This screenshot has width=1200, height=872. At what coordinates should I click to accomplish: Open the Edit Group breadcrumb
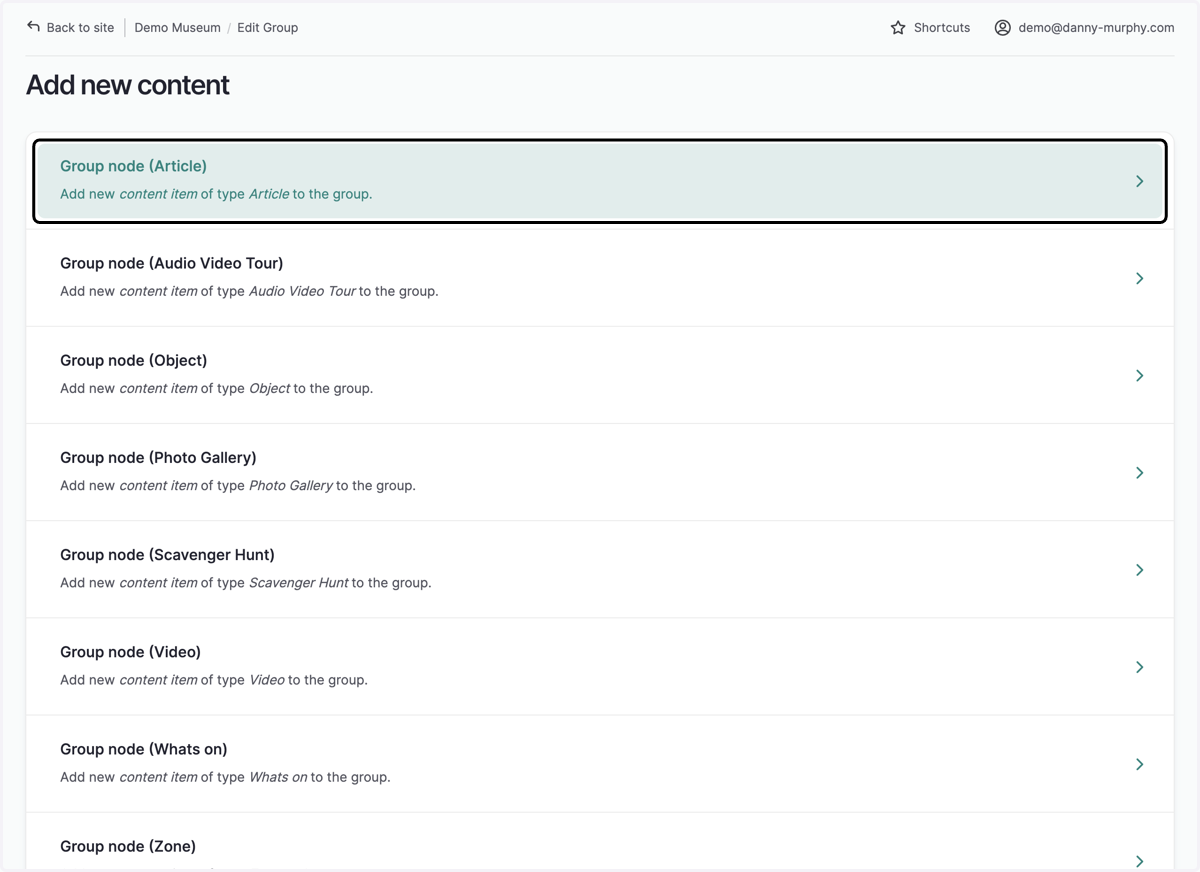(267, 28)
